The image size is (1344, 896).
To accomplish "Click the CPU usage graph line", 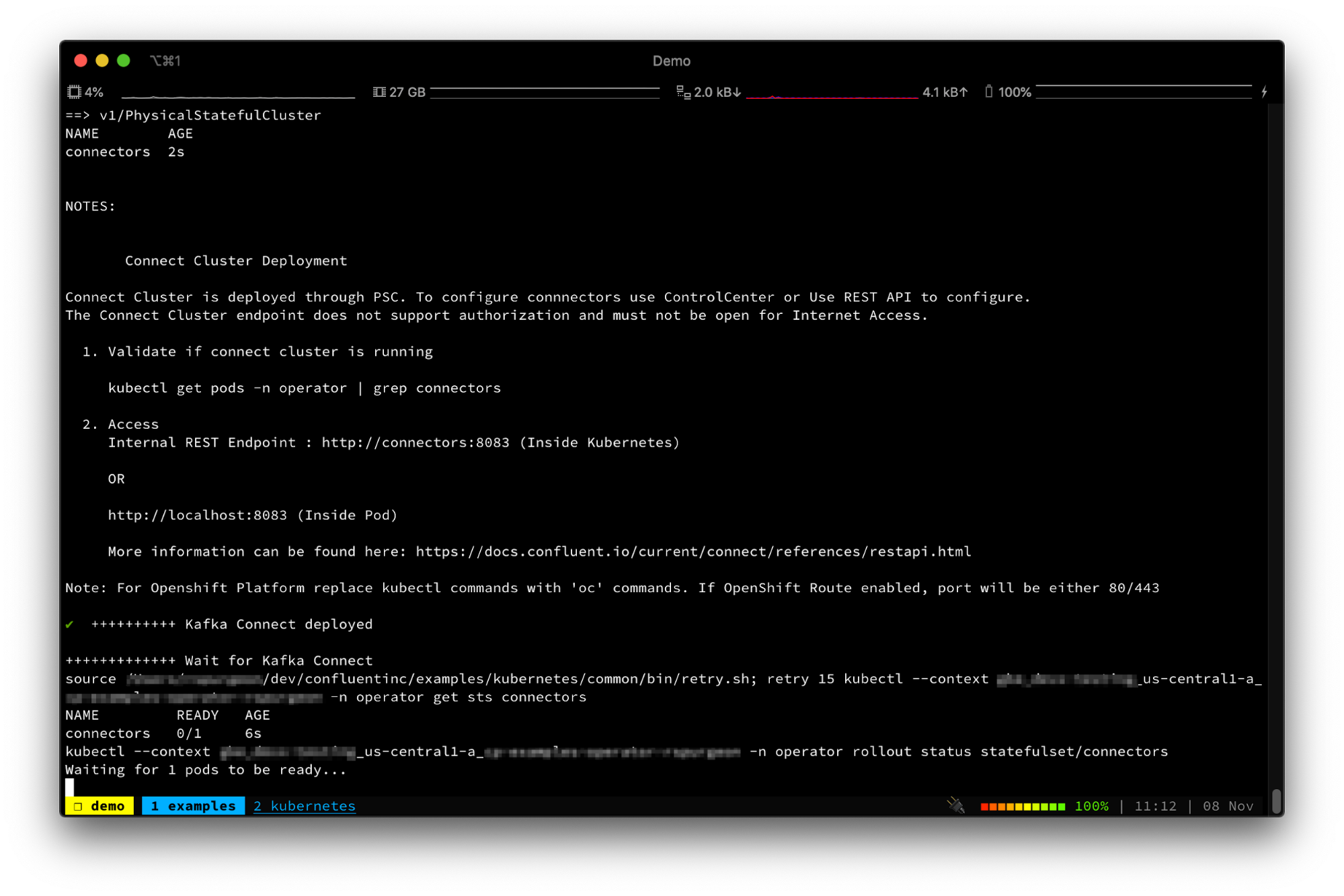I will pos(238,97).
